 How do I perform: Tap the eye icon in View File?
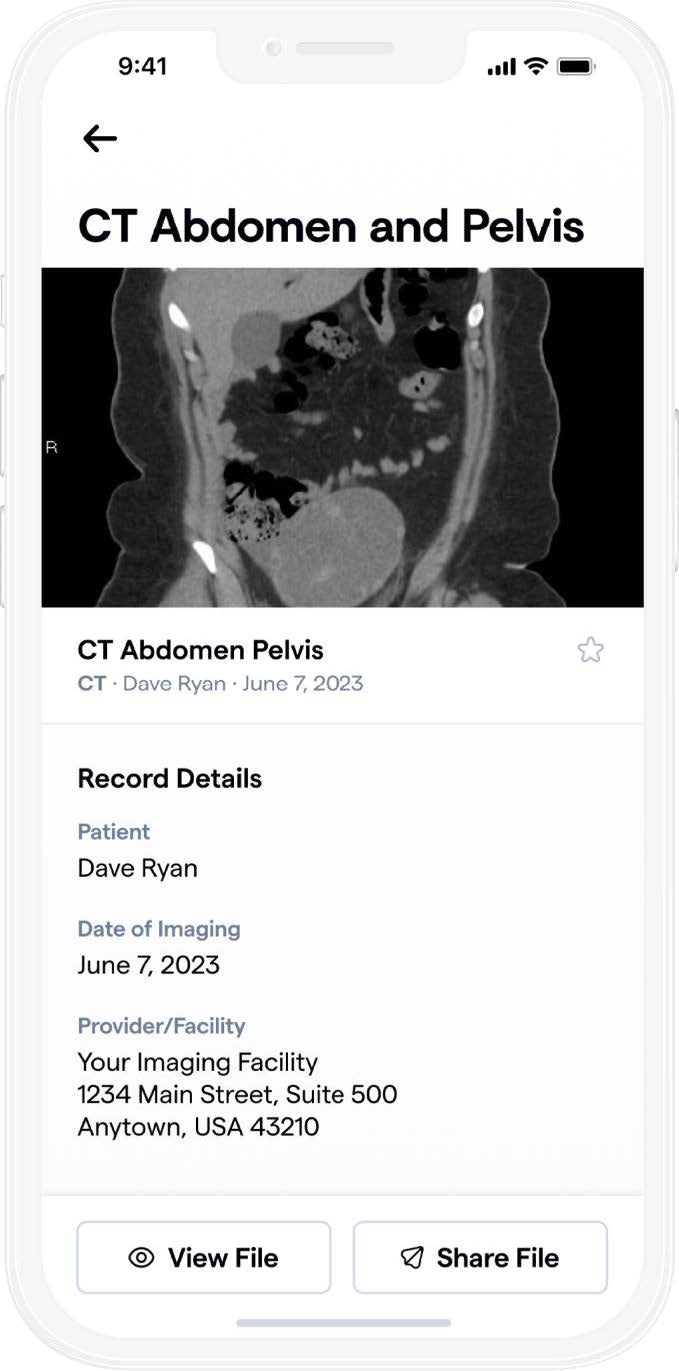[142, 1258]
